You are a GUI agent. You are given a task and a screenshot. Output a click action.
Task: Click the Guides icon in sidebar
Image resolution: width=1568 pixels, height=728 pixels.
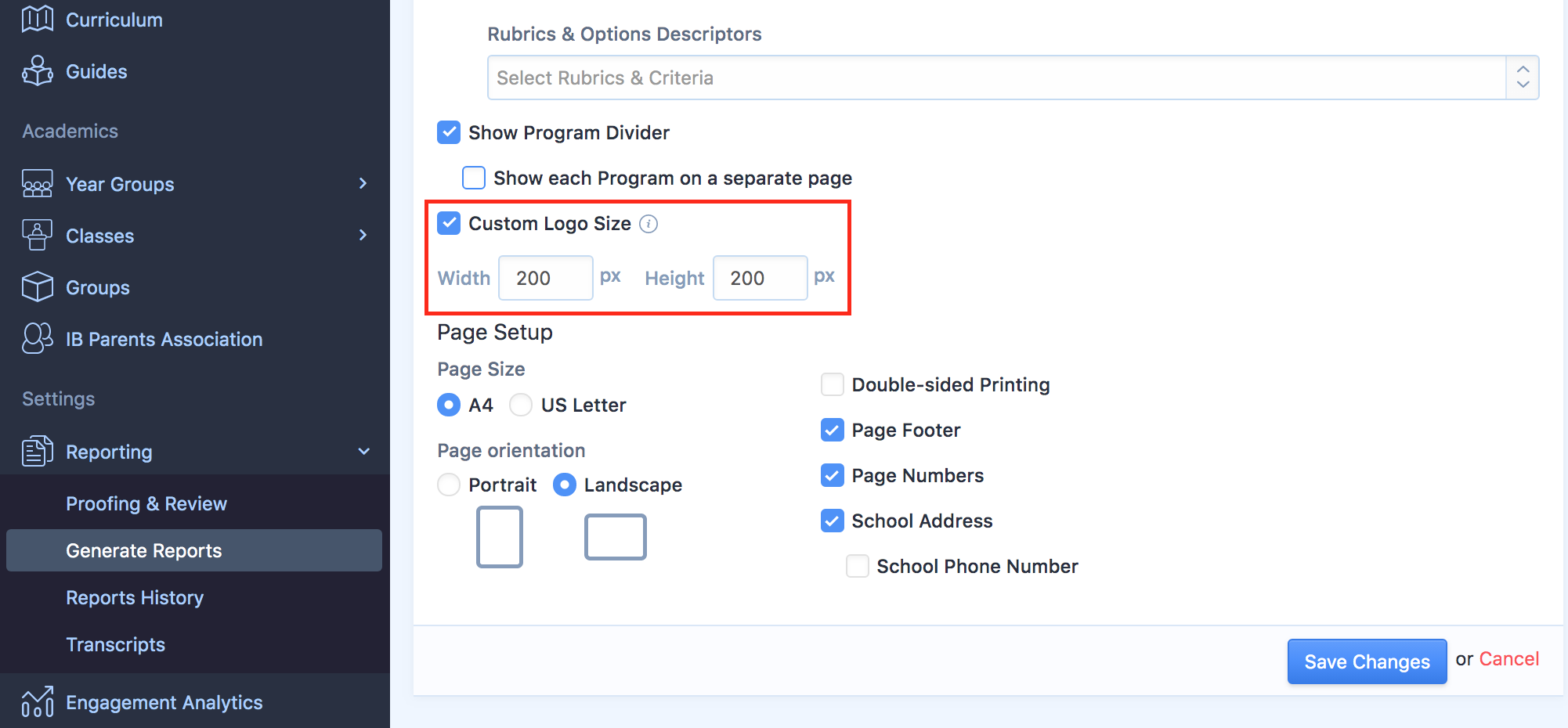(x=37, y=71)
